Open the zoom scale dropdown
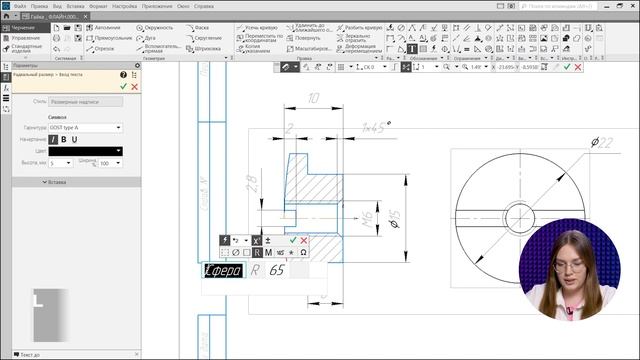This screenshot has height=360, width=640. pos(486,67)
